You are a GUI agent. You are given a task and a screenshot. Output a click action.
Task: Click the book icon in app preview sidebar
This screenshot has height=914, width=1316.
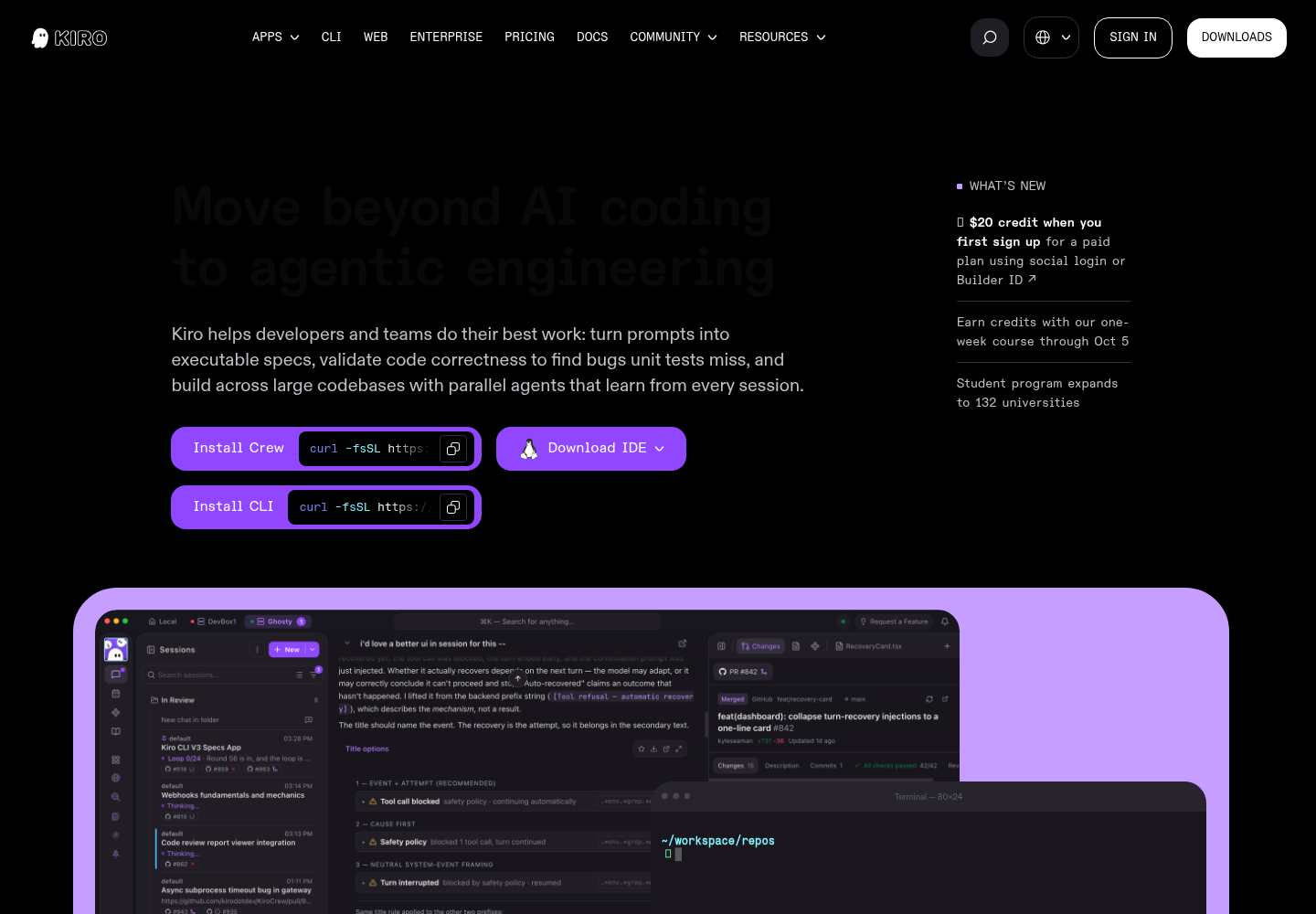click(116, 731)
